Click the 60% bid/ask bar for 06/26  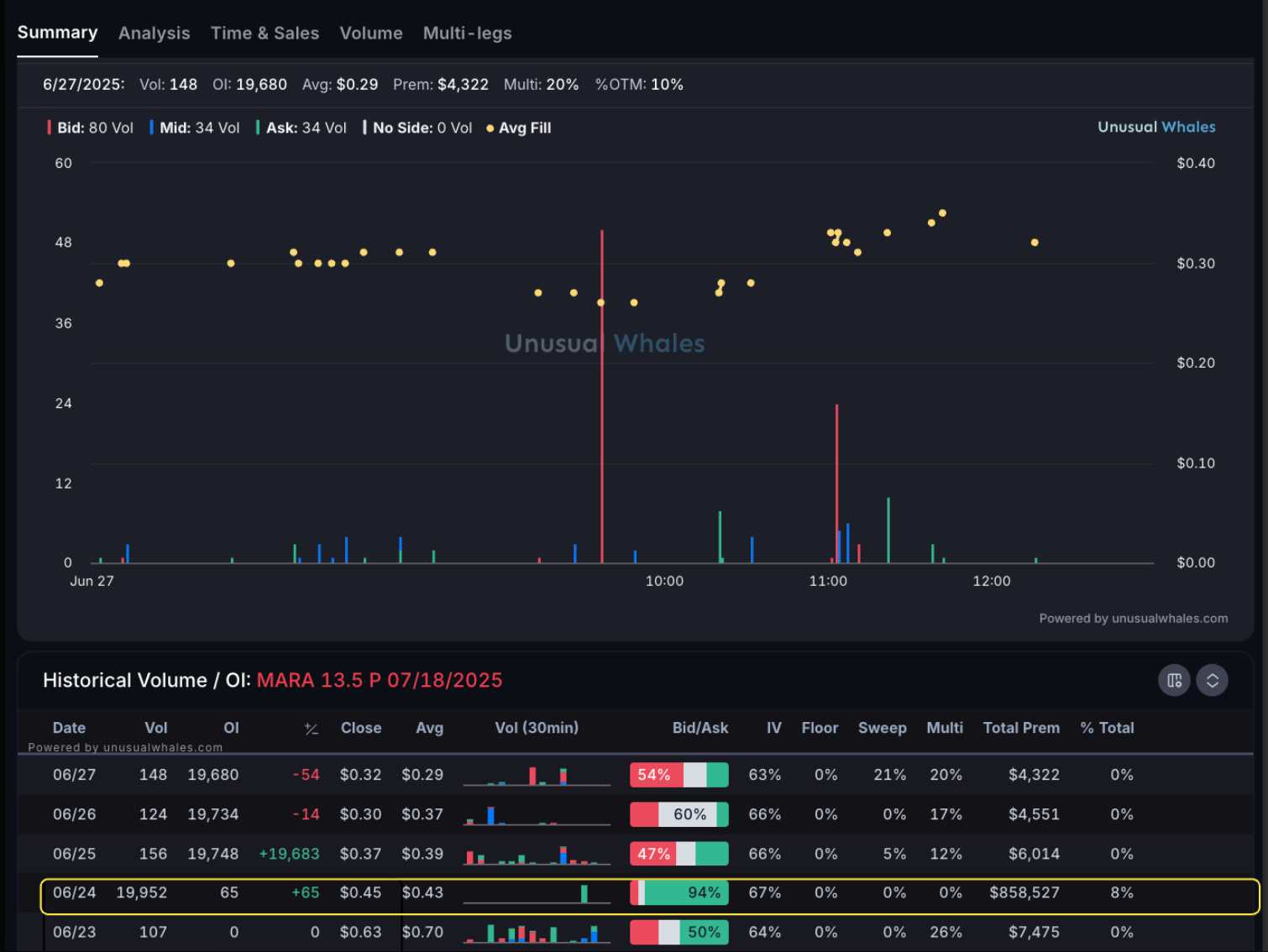tap(679, 814)
